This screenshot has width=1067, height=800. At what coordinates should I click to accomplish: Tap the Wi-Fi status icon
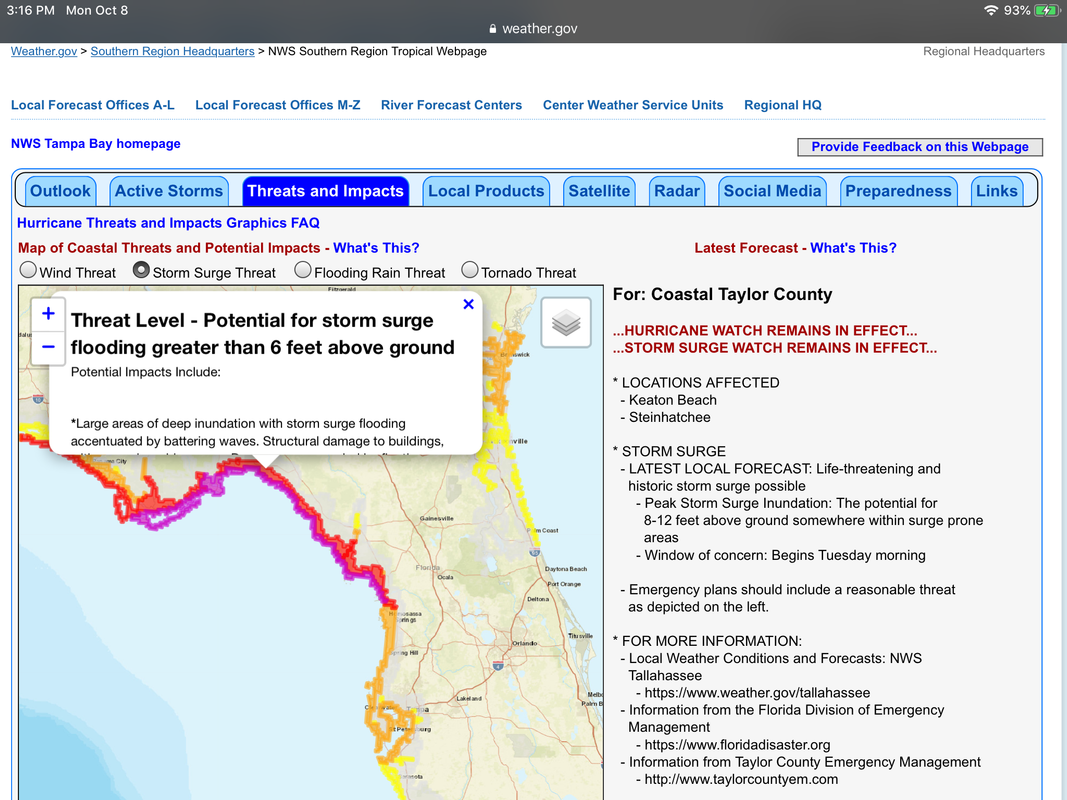tap(991, 10)
